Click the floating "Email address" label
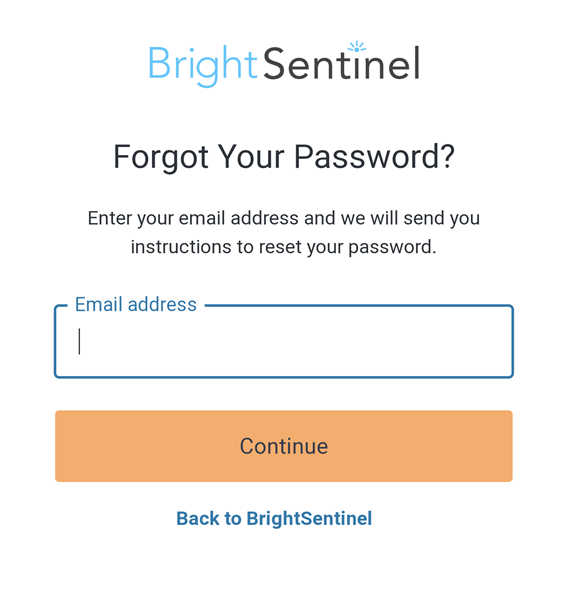Image resolution: width=567 pixels, height=593 pixels. pos(136,304)
